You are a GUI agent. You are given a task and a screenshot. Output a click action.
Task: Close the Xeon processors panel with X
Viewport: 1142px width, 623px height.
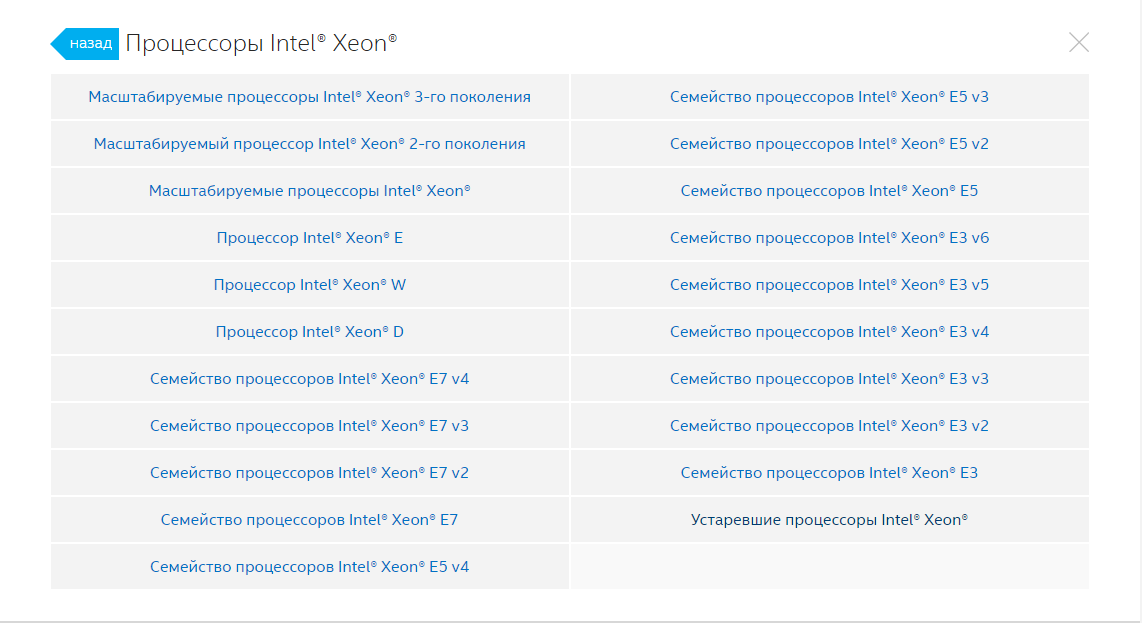1078,42
